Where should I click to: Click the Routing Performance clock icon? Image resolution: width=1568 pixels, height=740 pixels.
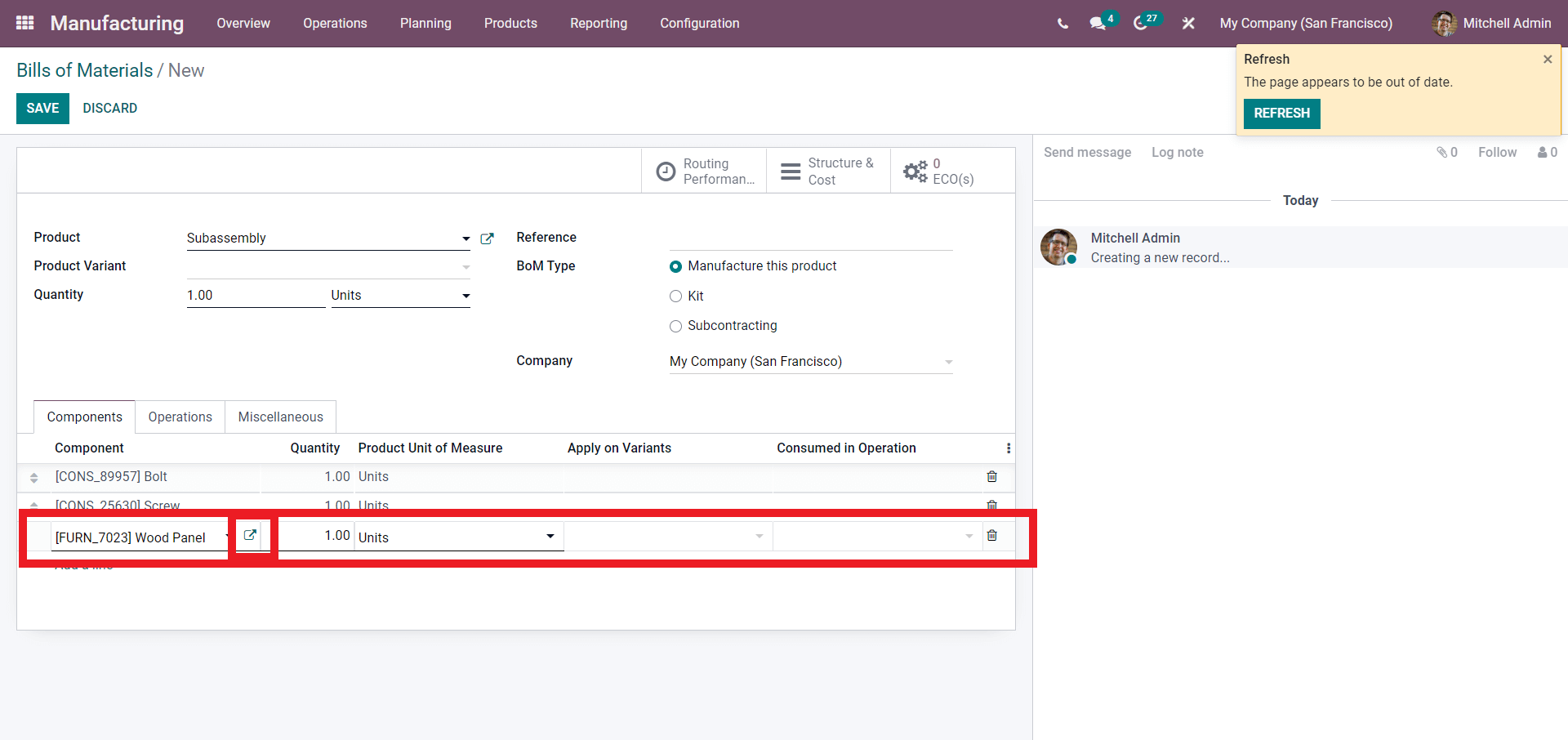click(x=666, y=171)
